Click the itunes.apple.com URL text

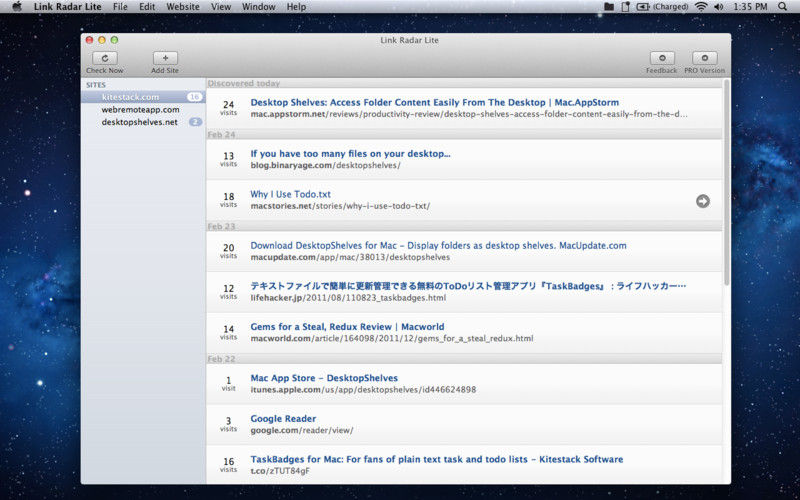[x=363, y=390]
